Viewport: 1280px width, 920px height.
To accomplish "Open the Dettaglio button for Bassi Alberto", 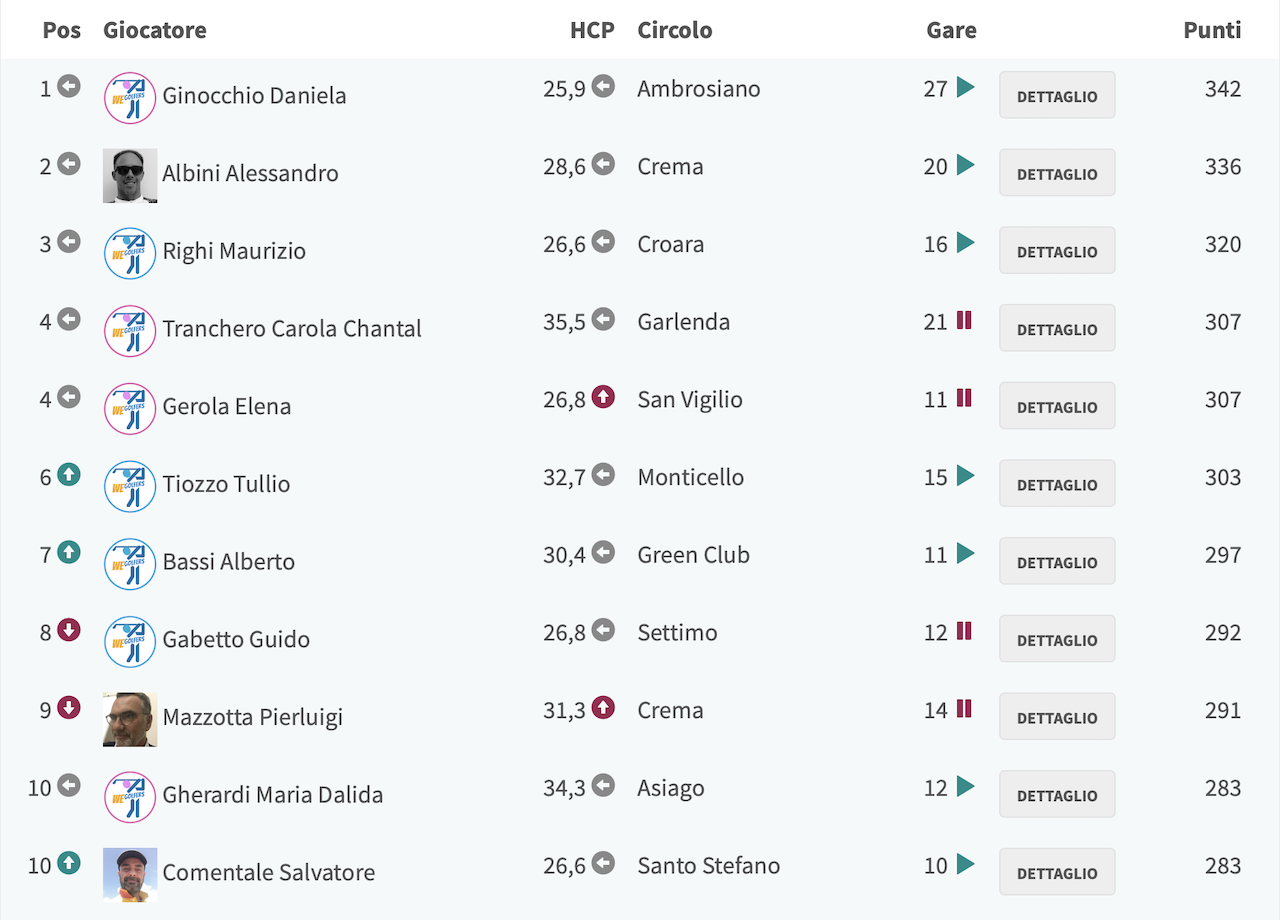I will tap(1057, 562).
